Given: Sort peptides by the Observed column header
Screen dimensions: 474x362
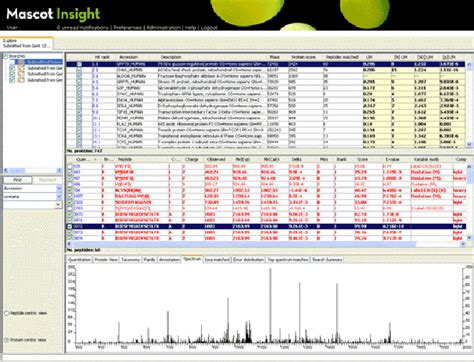Looking at the screenshot, I should pyautogui.click(x=216, y=159).
